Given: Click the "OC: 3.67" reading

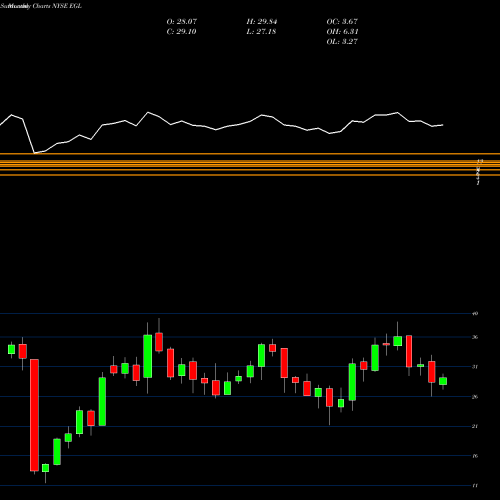Looking at the screenshot, I should tap(342, 22).
